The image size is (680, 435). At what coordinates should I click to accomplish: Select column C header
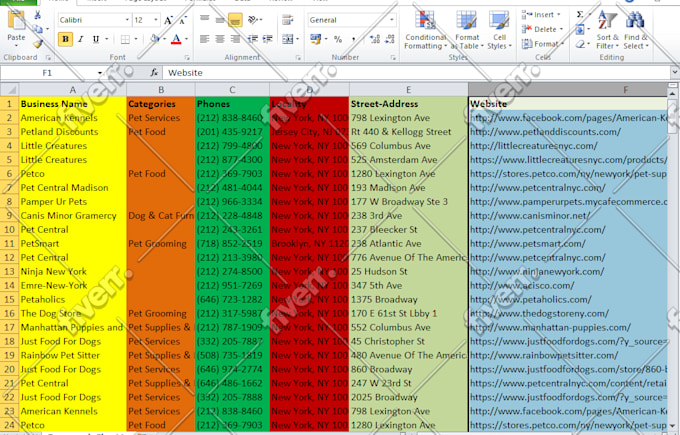[x=232, y=90]
